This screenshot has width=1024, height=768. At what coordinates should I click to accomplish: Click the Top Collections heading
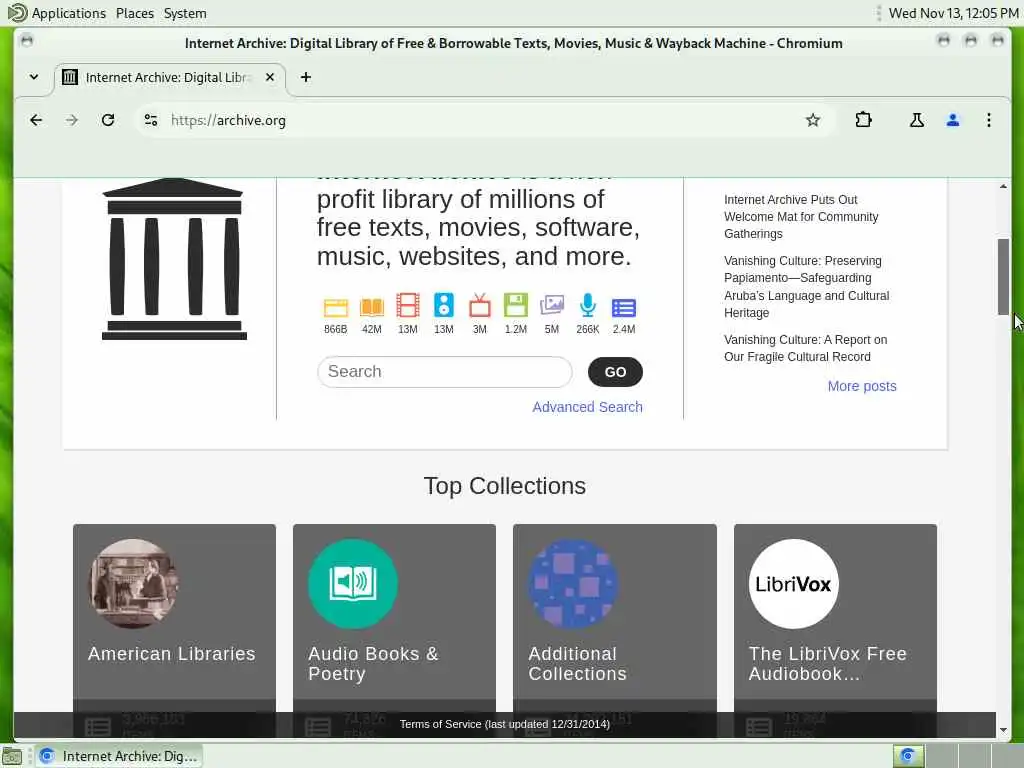tap(505, 486)
